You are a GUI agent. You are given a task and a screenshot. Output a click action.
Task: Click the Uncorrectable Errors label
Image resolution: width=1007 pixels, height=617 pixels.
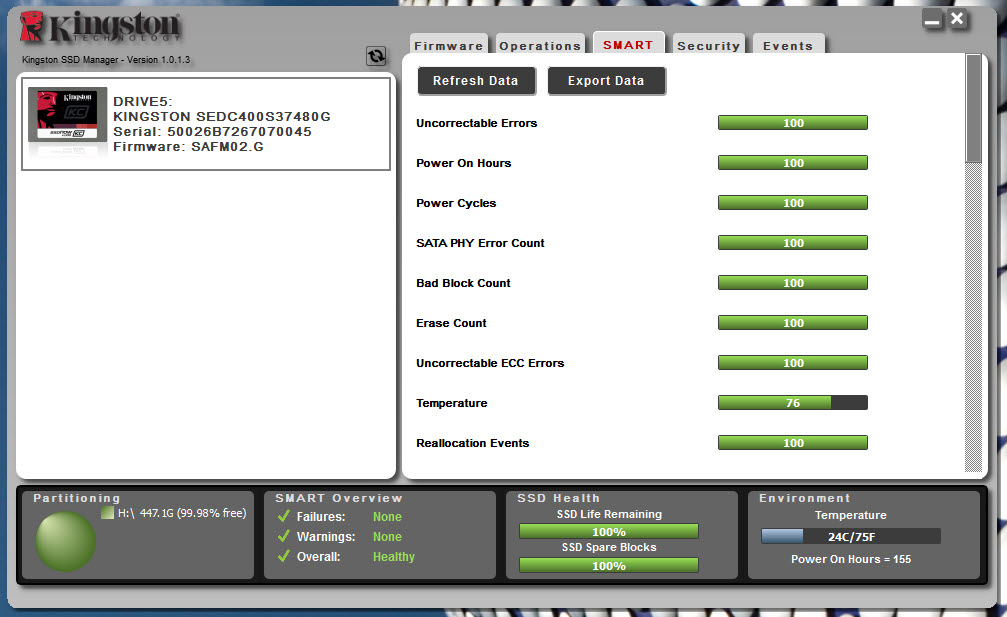click(x=477, y=123)
